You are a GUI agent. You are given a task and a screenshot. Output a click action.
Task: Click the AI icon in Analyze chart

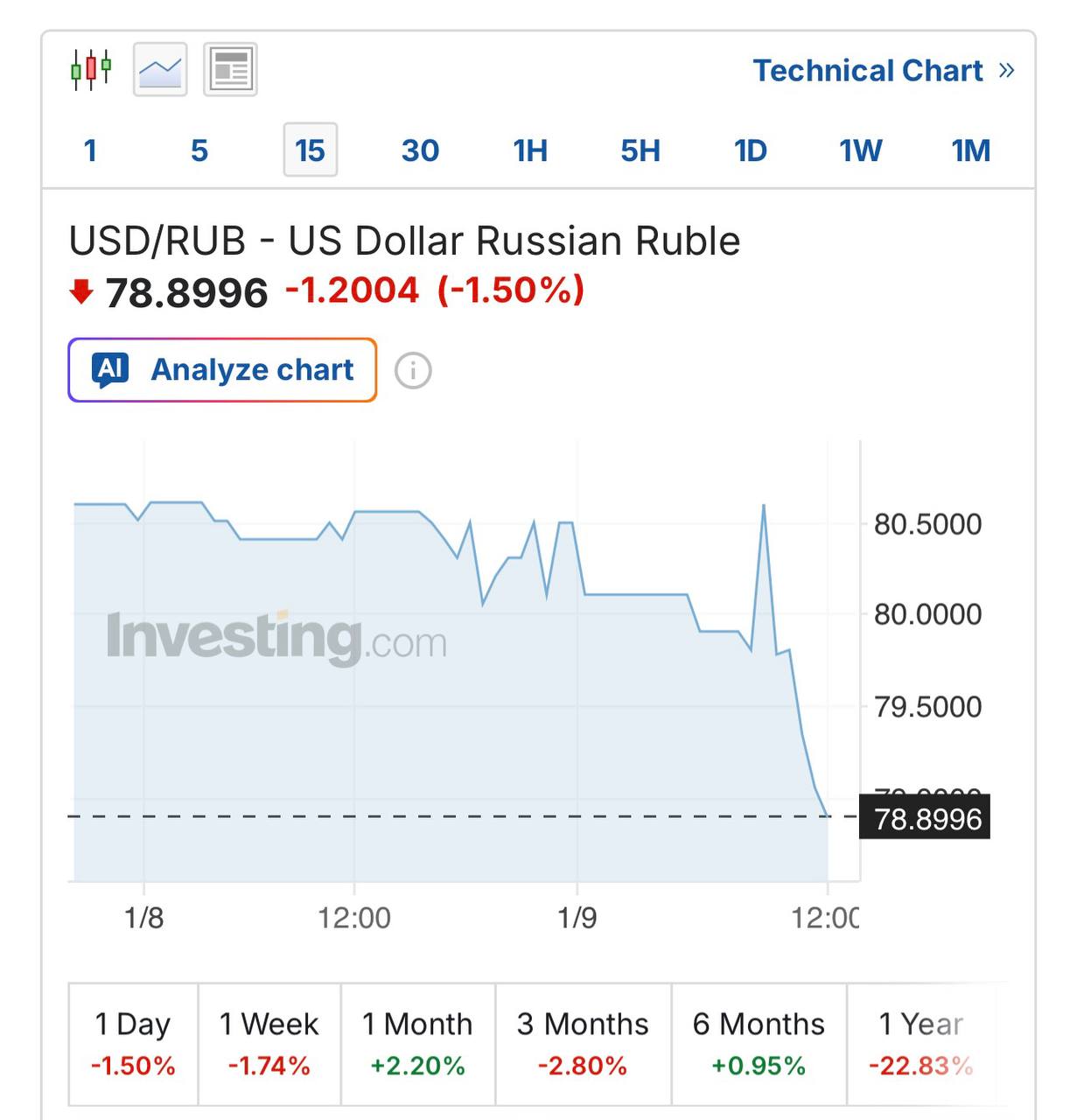point(110,369)
